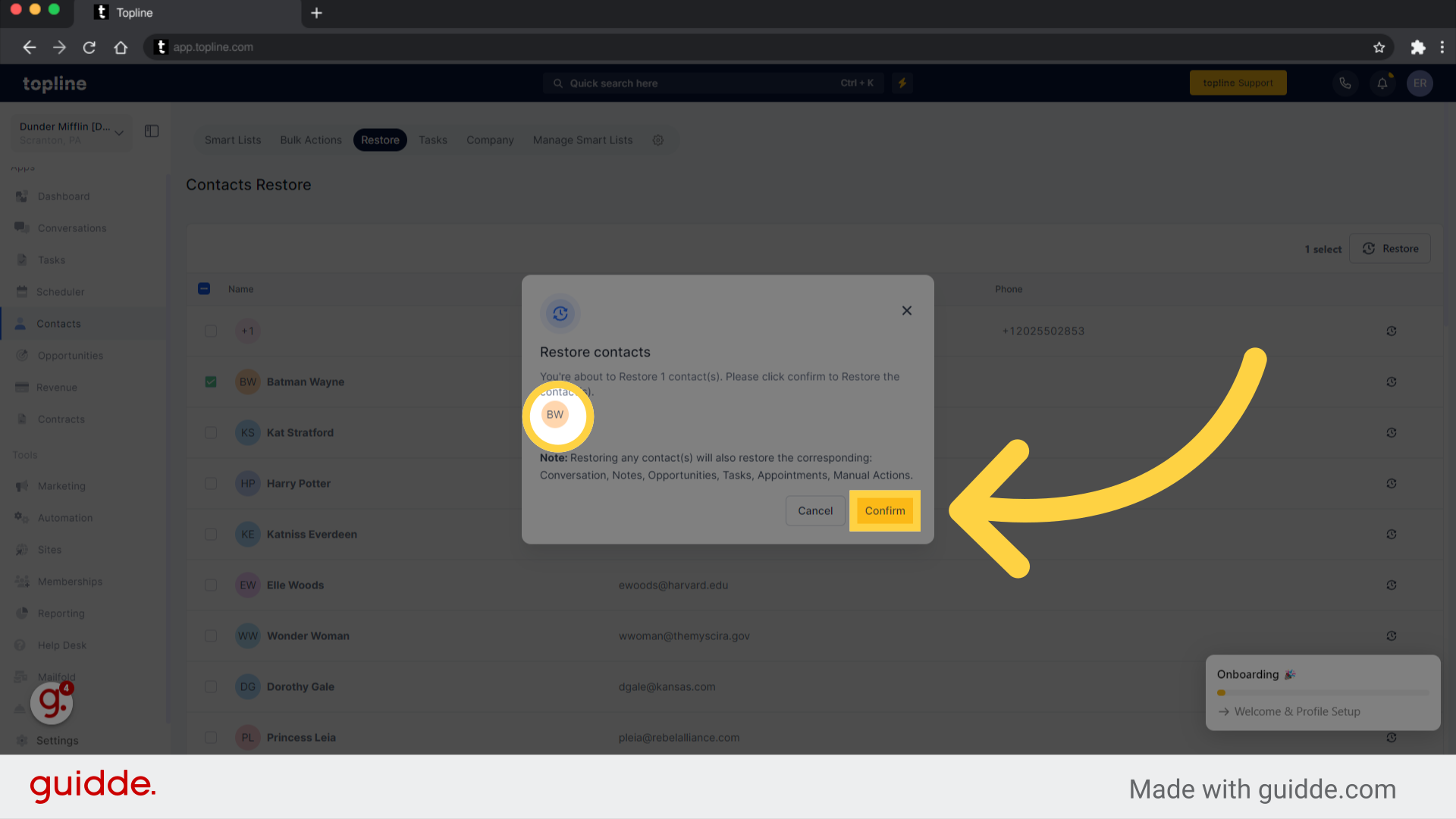Click the Elle Woods contact name
This screenshot has width=1456, height=819.
[295, 585]
